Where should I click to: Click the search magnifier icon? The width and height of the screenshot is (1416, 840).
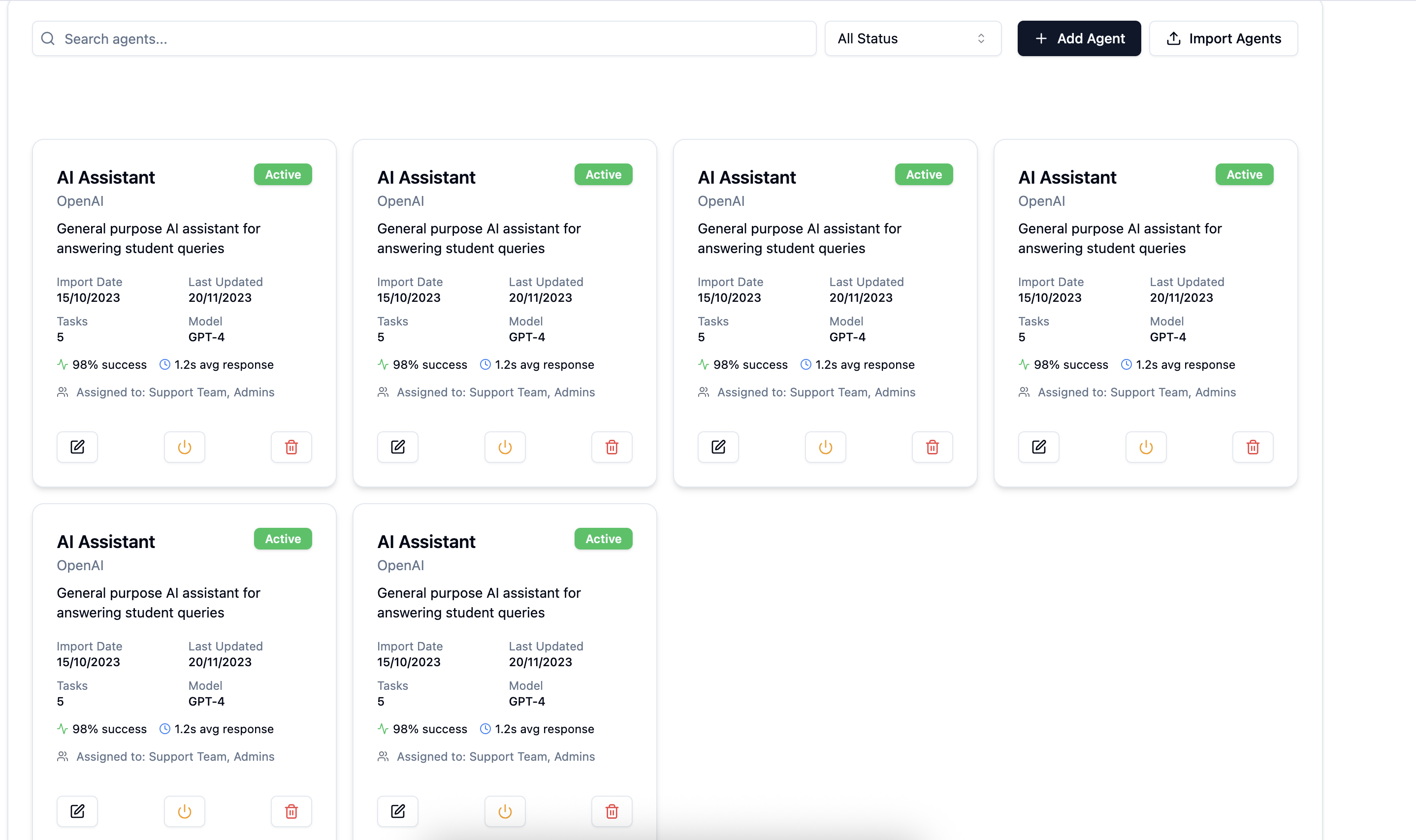click(x=48, y=38)
